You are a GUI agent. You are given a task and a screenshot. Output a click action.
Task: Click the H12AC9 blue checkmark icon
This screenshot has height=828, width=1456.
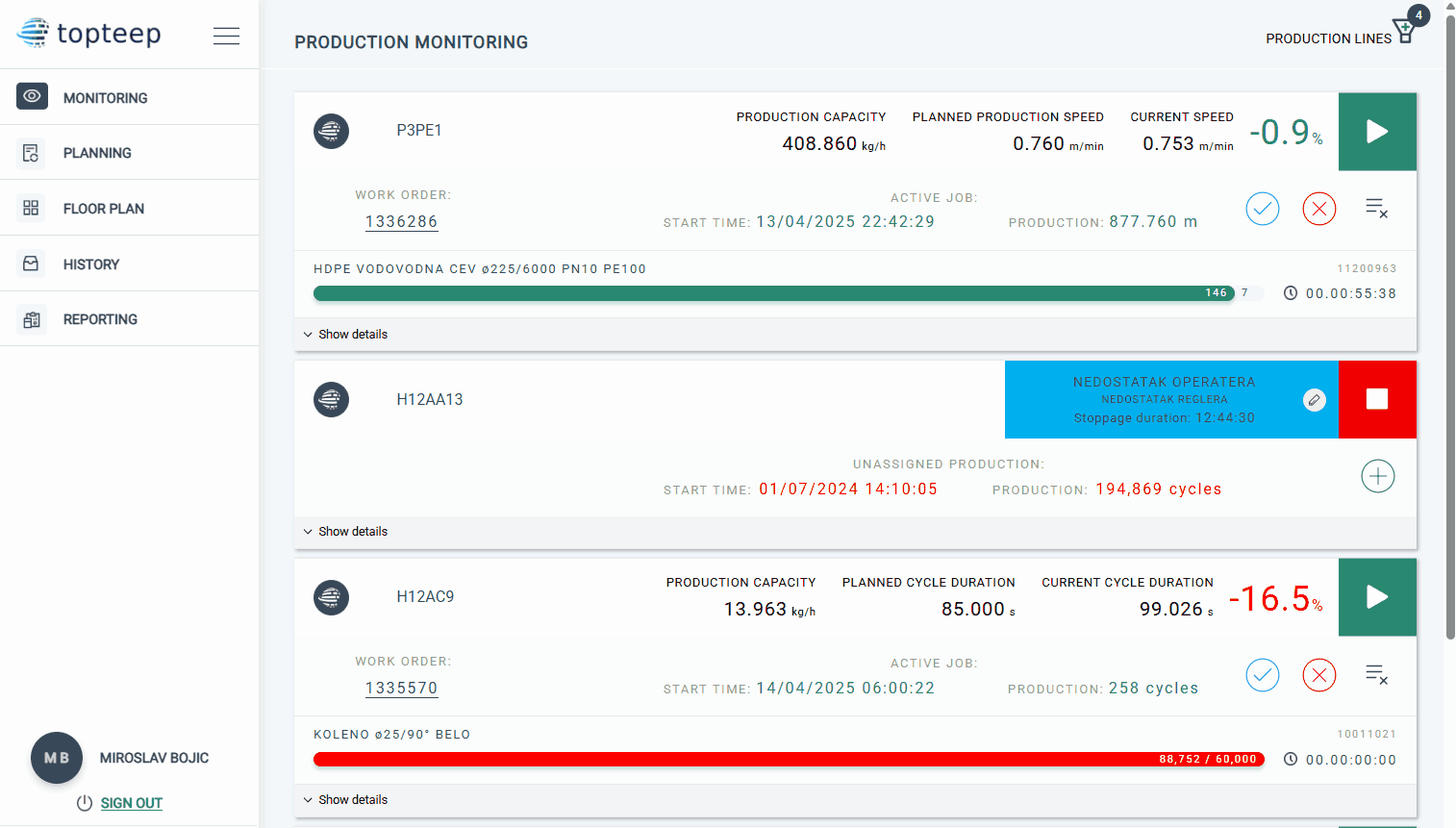point(1262,675)
